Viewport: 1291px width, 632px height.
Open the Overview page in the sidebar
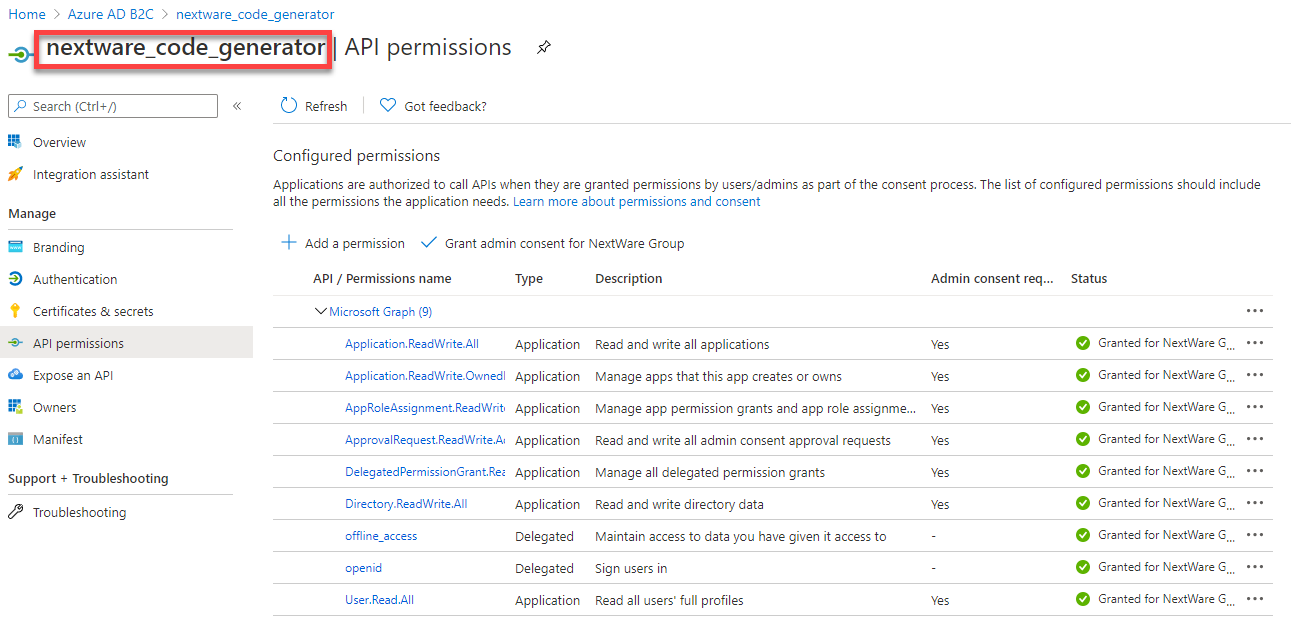point(59,142)
